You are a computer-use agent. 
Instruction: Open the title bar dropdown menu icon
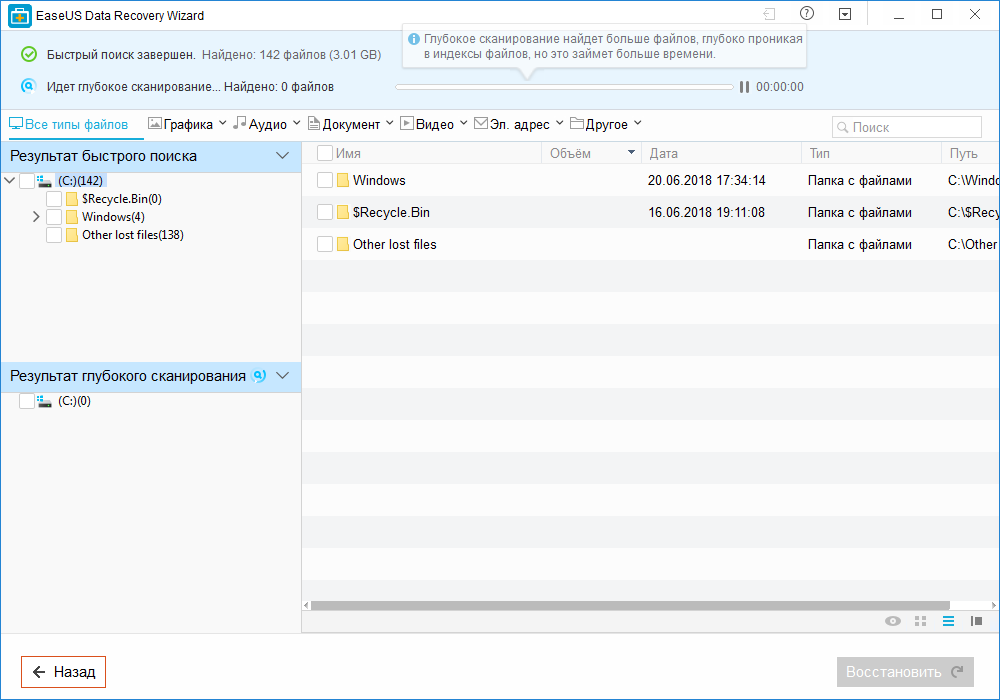coord(845,14)
